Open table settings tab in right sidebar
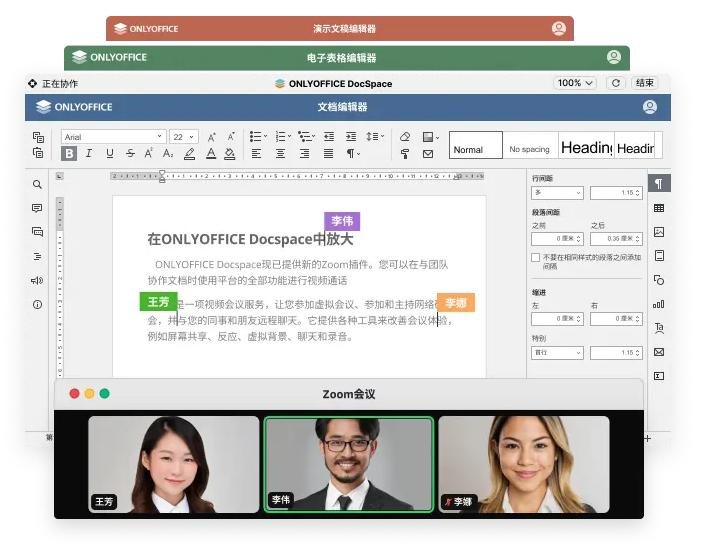701x547 pixels. 659,208
